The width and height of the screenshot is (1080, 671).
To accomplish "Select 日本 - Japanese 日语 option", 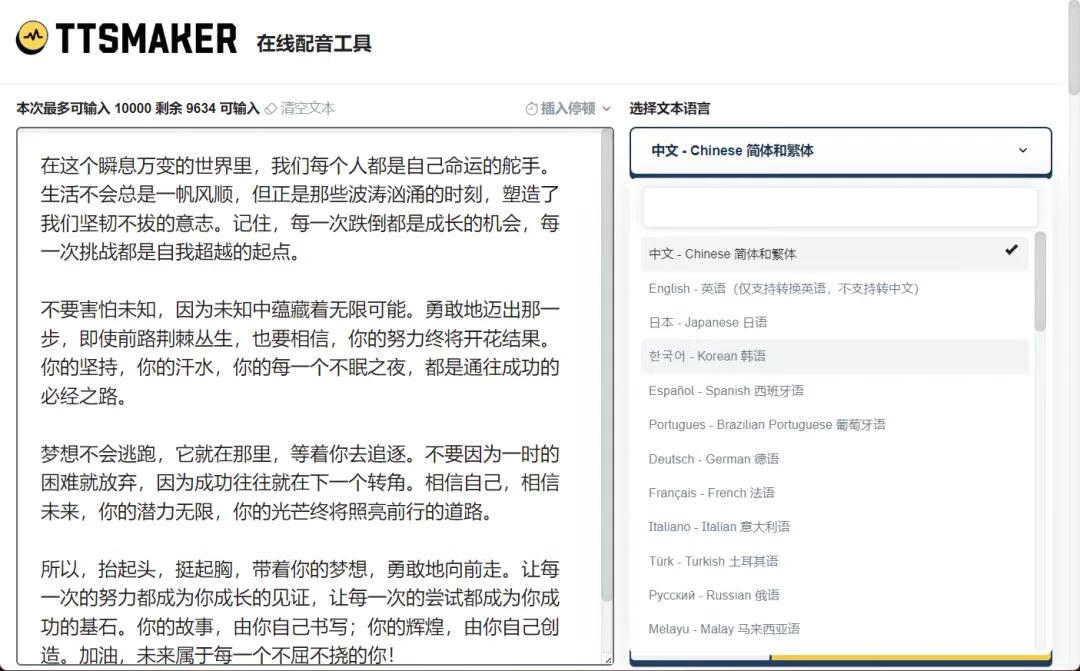I will [x=705, y=321].
